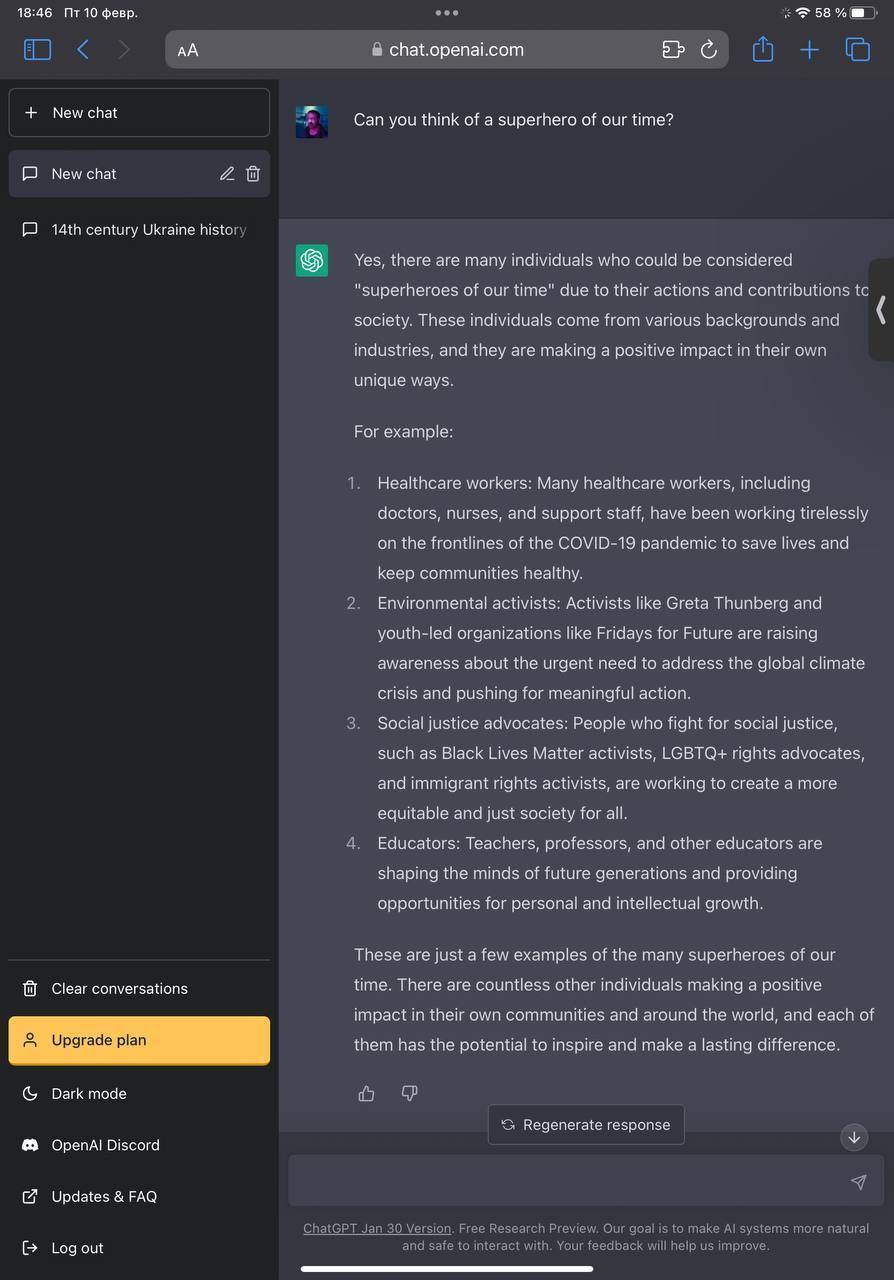Tap the thumbs up icon under response
Viewport: 894px width, 1280px height.
(366, 1094)
